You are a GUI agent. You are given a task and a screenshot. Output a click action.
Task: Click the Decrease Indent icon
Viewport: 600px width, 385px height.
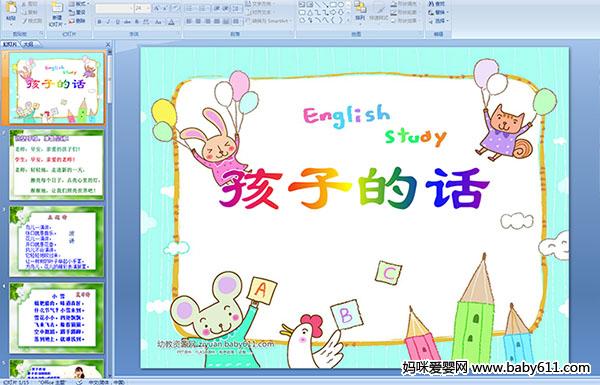[x=217, y=8]
